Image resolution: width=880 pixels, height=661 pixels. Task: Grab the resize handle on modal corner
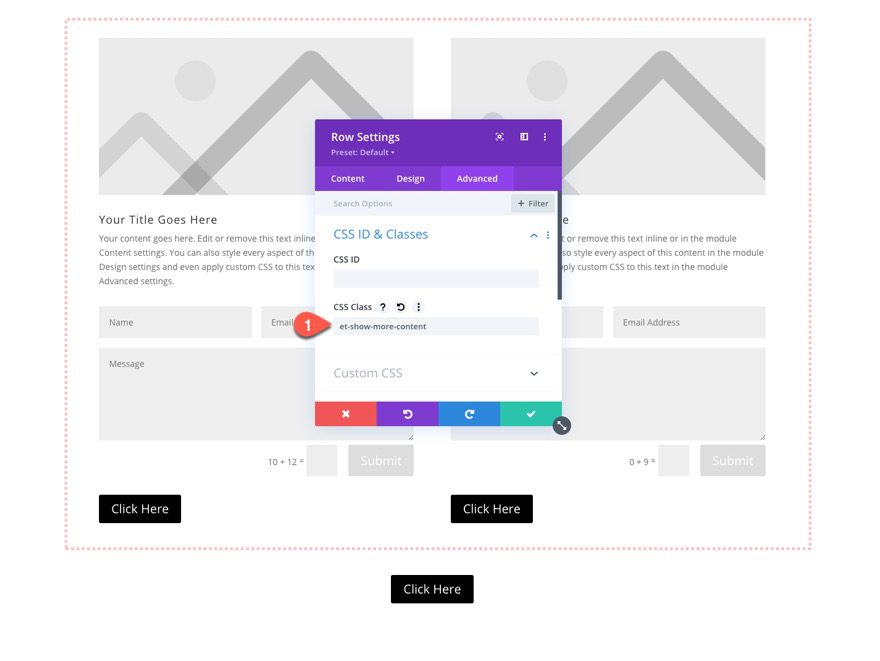(561, 425)
